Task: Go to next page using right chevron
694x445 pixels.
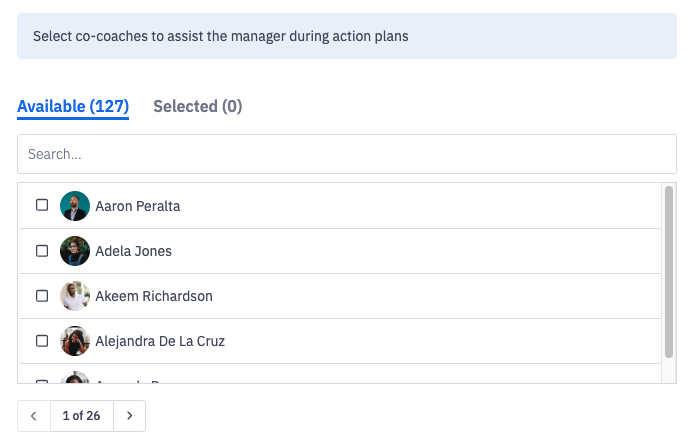Action: (x=129, y=416)
